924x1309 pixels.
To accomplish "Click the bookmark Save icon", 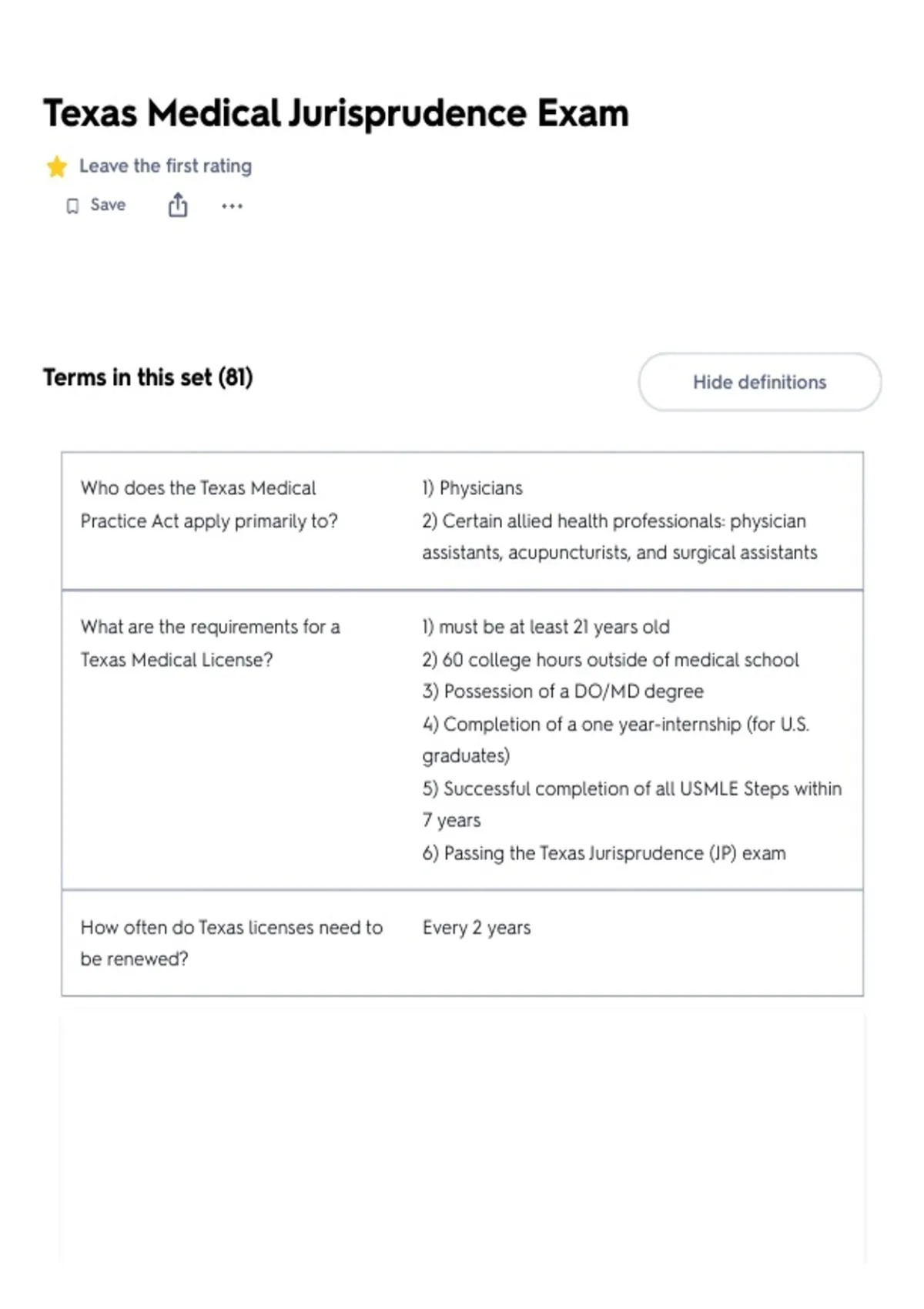I will (72, 206).
